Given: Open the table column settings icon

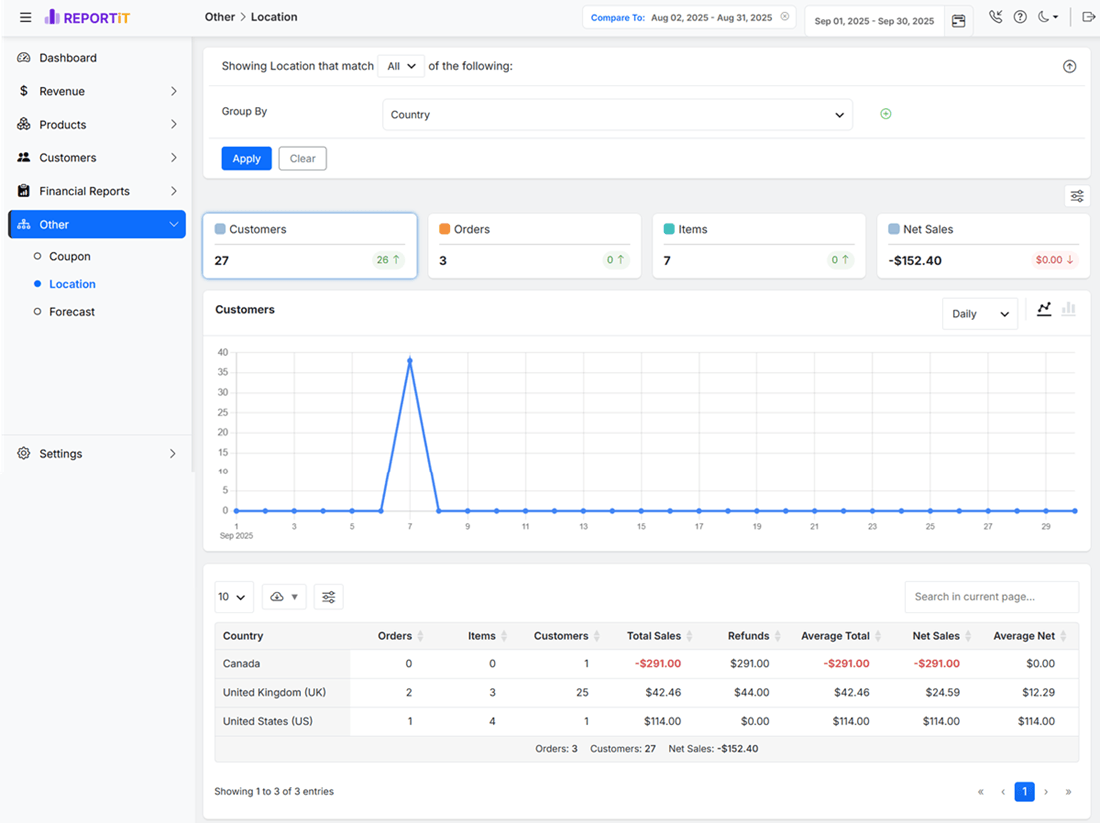Looking at the screenshot, I should pyautogui.click(x=328, y=597).
